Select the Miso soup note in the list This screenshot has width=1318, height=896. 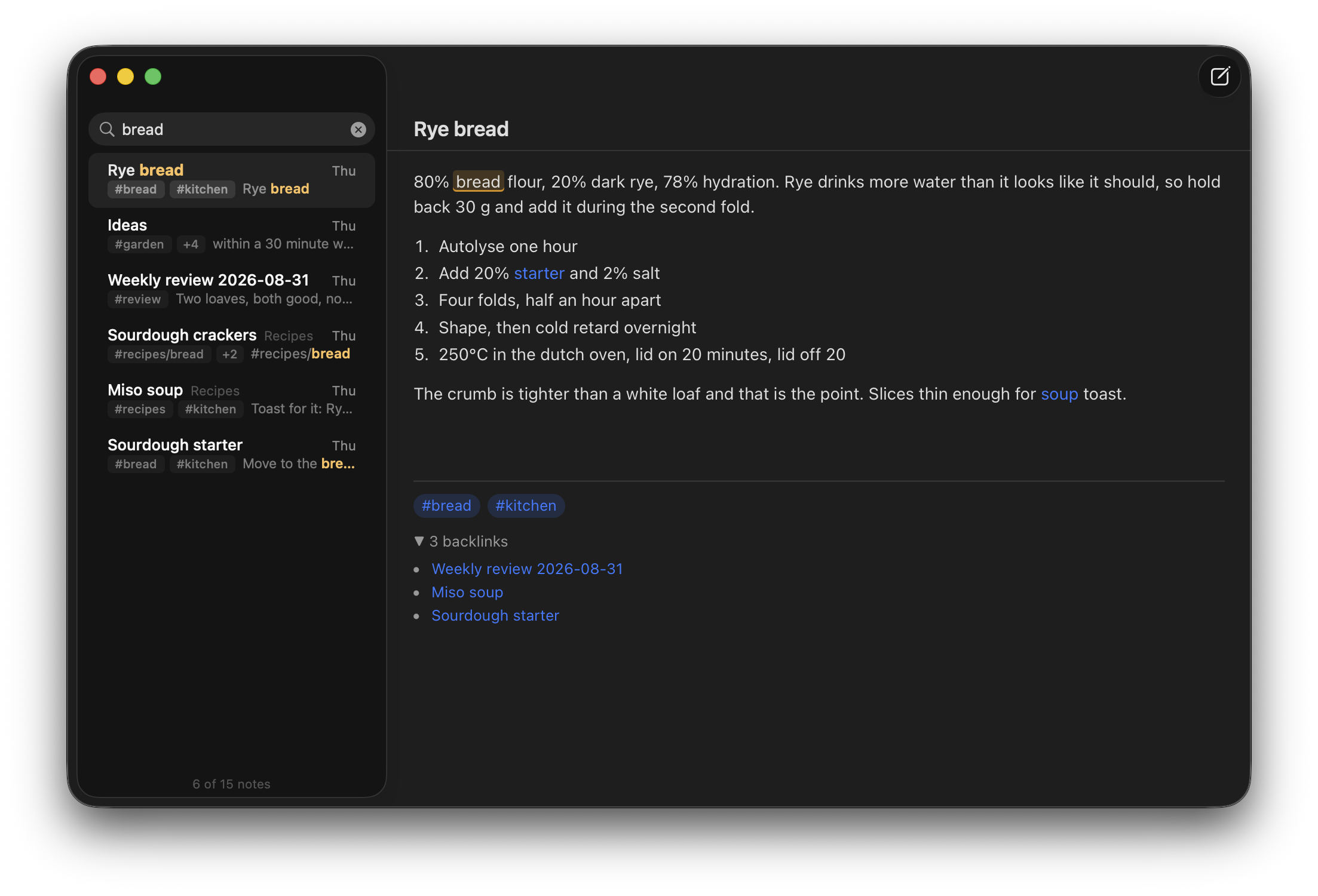232,400
